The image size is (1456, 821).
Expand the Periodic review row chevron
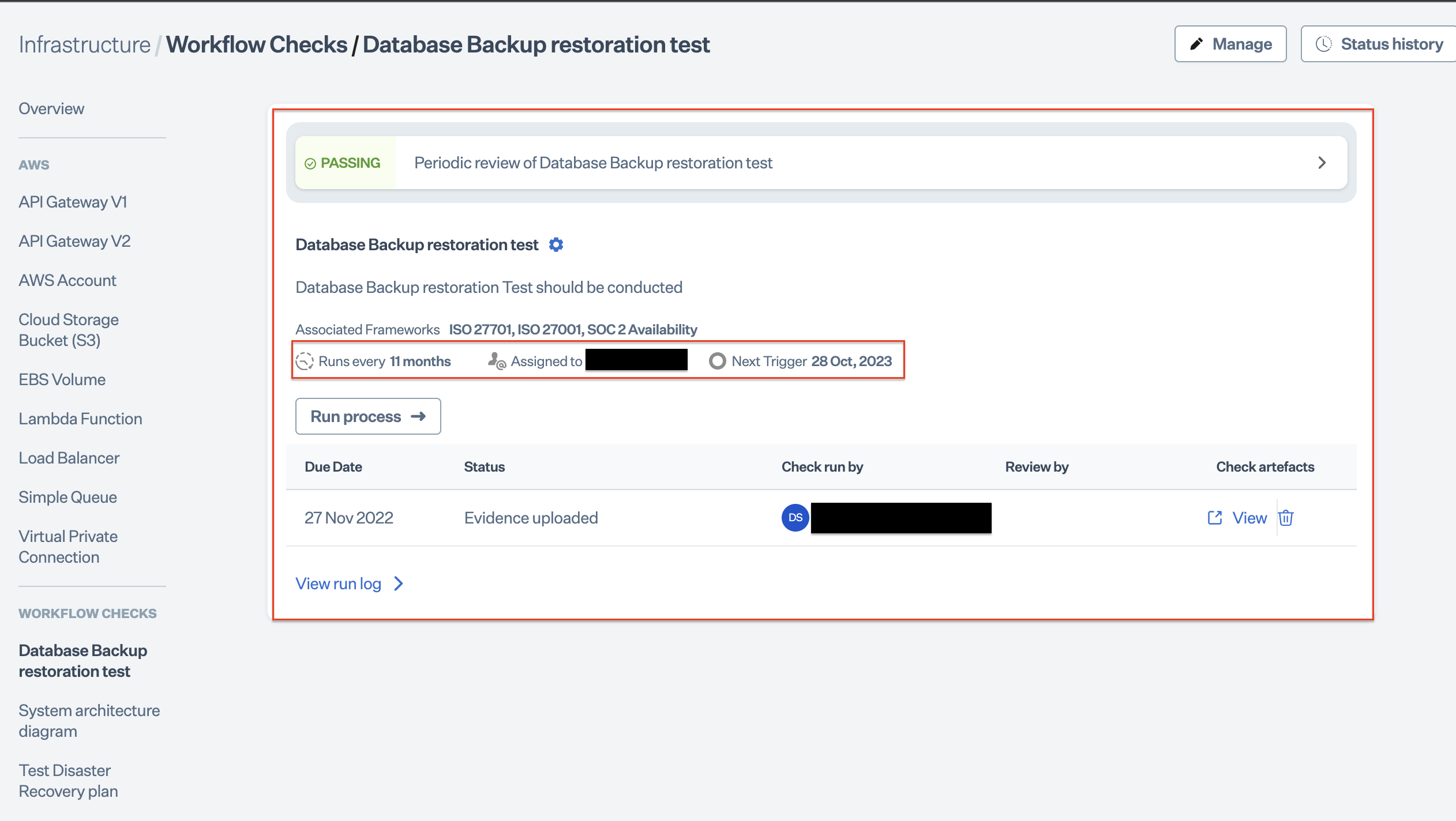1322,163
